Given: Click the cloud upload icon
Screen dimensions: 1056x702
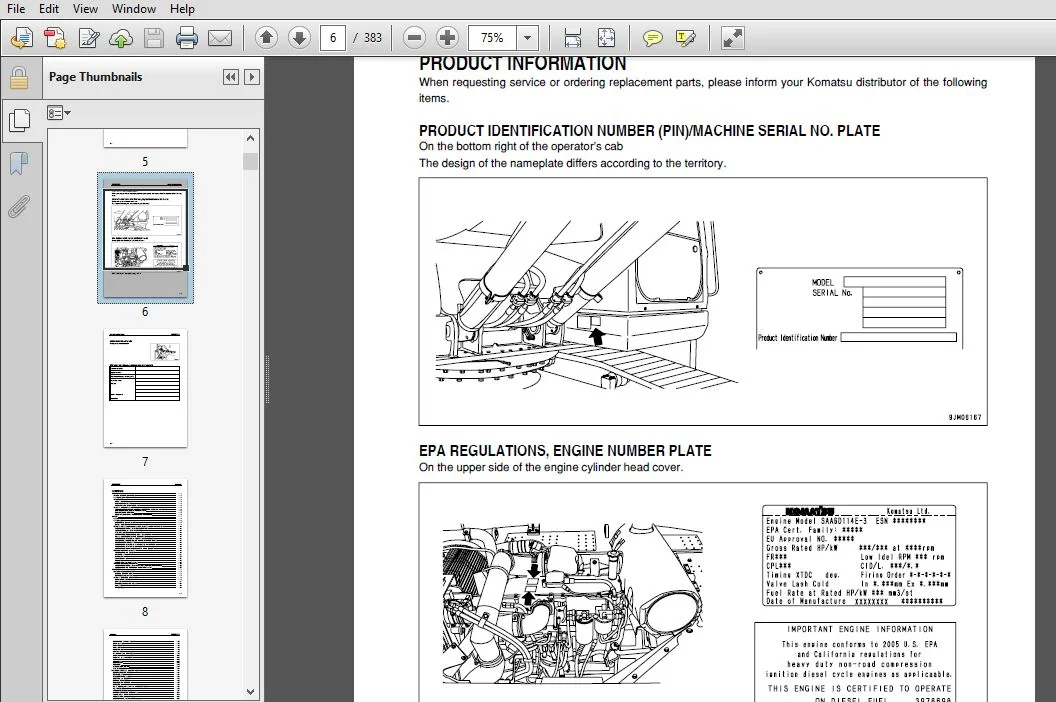Looking at the screenshot, I should point(121,38).
